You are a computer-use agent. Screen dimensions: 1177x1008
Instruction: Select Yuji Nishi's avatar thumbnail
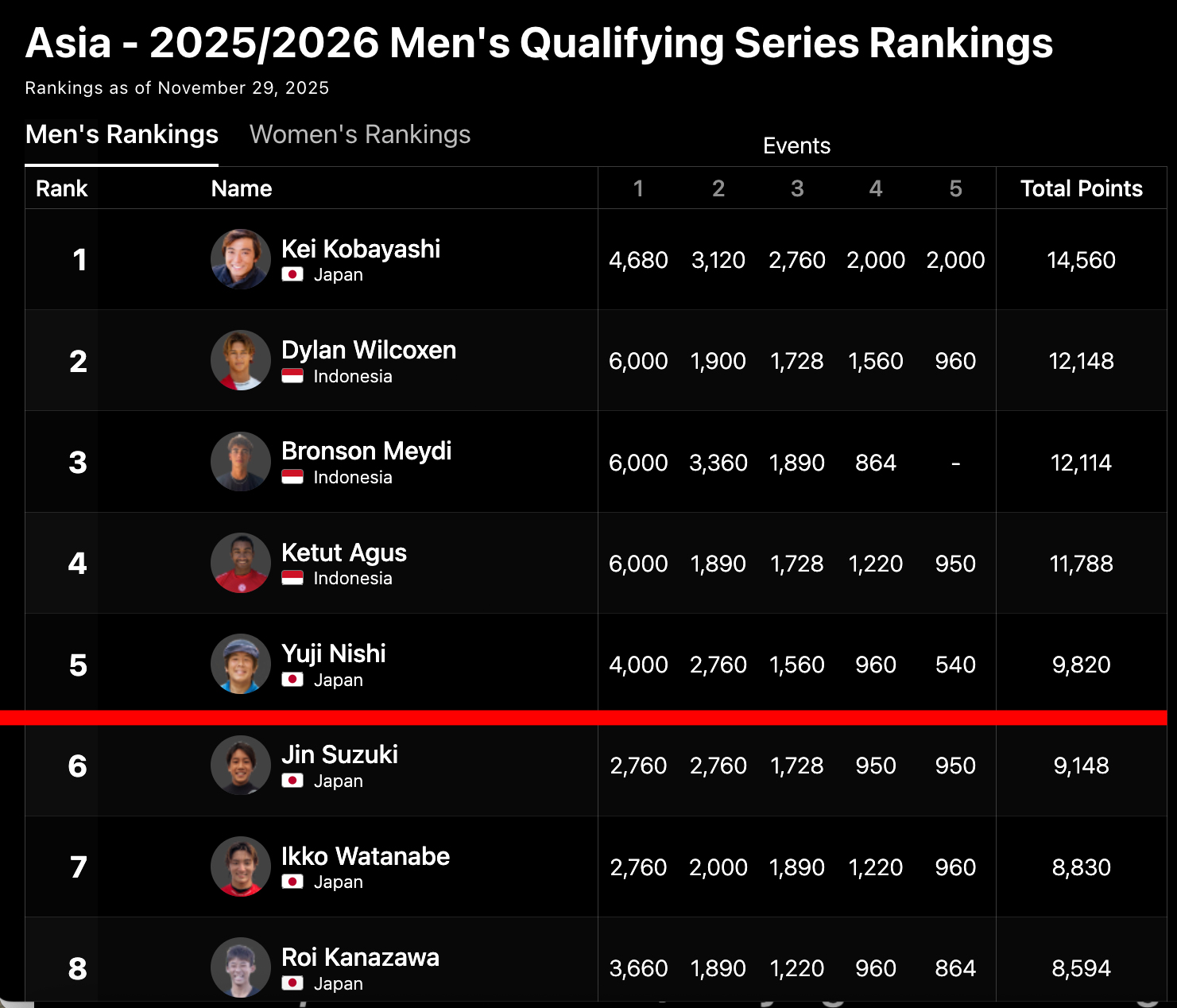pos(240,664)
